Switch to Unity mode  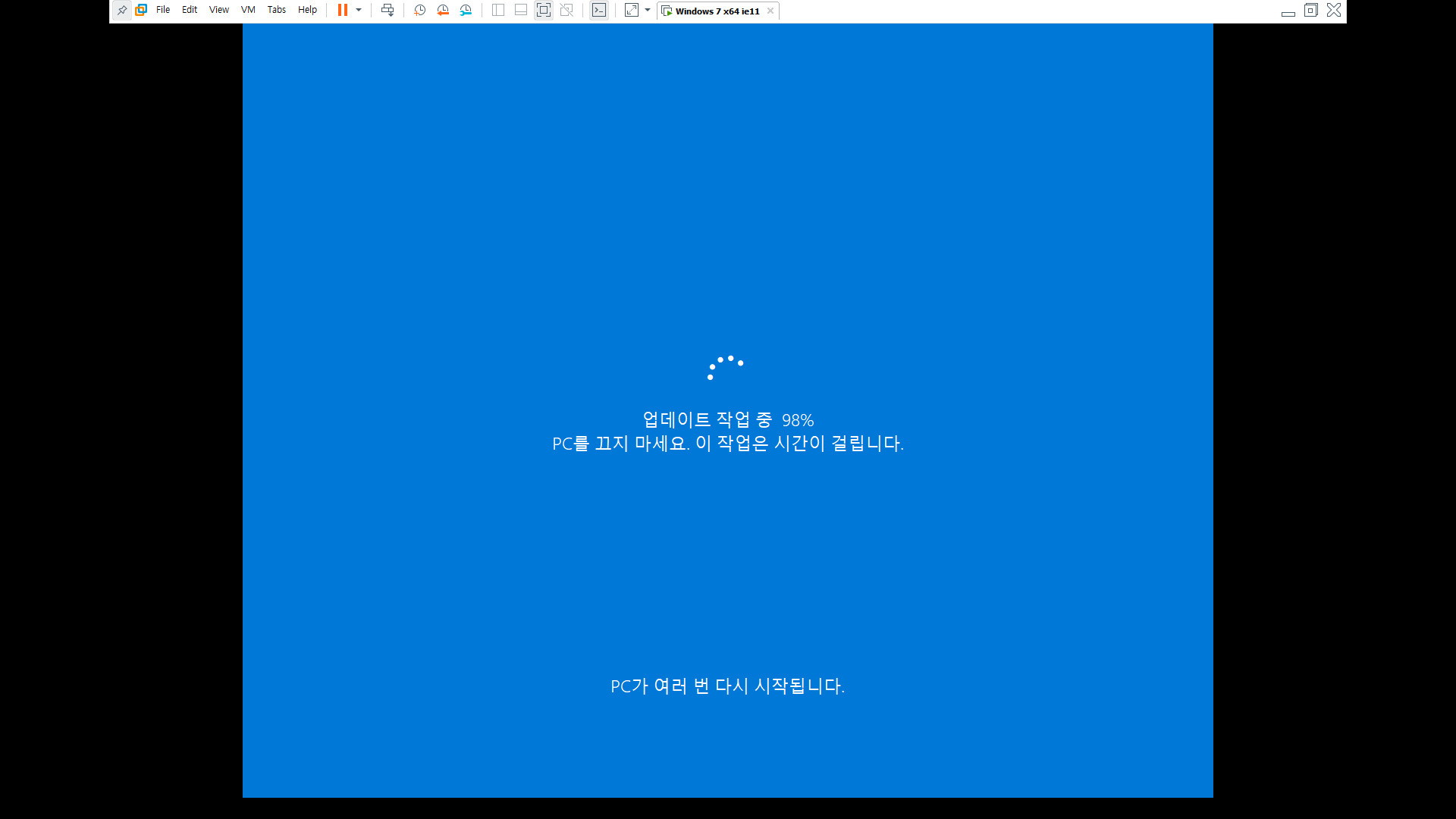click(x=566, y=10)
